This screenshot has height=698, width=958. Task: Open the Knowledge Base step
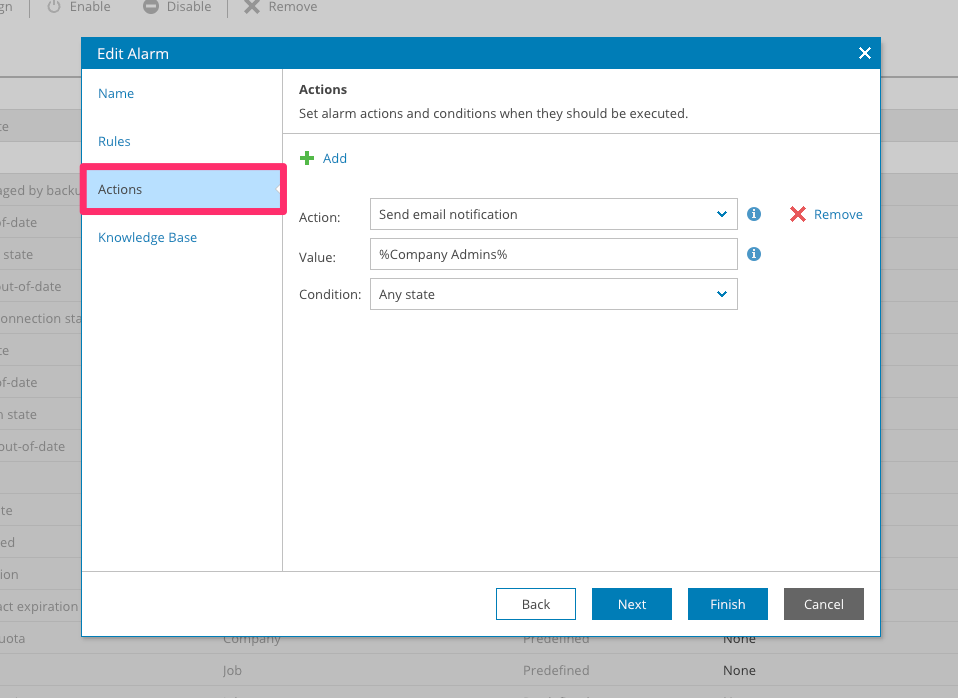147,237
